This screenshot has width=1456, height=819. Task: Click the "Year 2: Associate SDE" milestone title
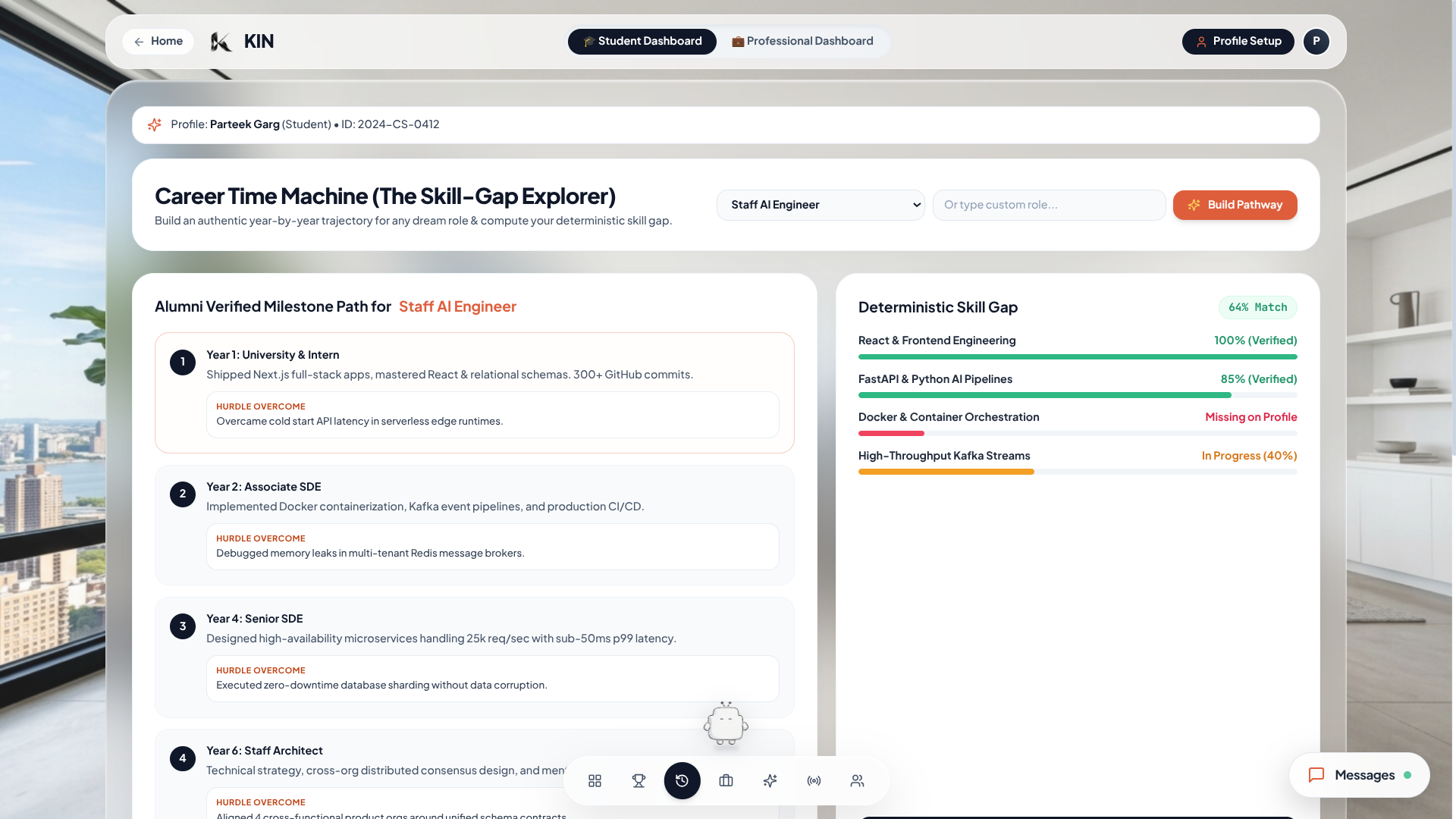click(x=264, y=487)
